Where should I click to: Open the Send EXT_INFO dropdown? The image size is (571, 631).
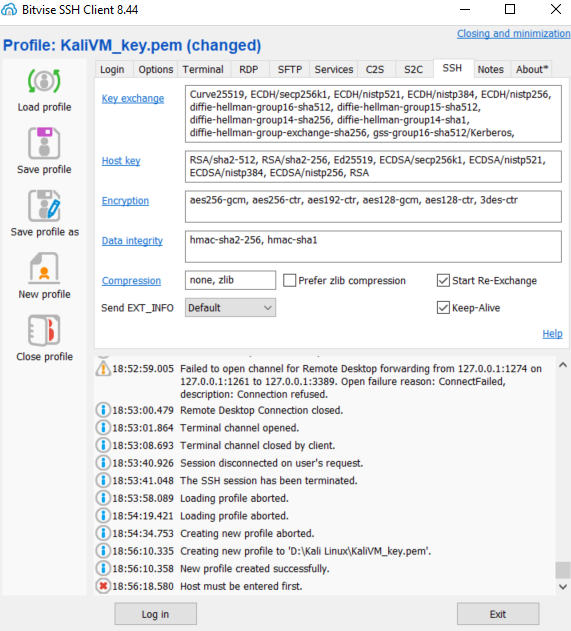pos(230,307)
